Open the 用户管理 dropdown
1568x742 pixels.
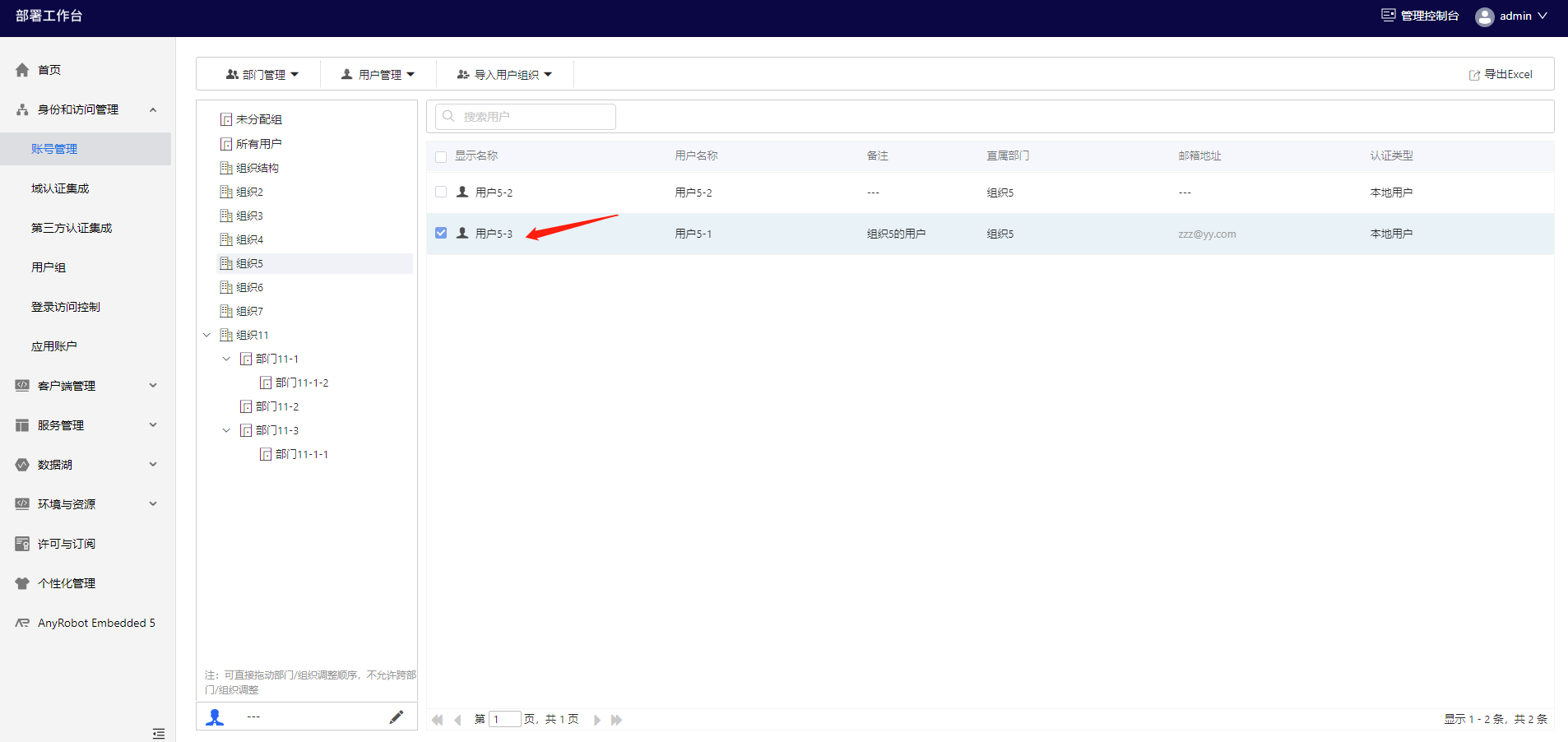point(378,74)
